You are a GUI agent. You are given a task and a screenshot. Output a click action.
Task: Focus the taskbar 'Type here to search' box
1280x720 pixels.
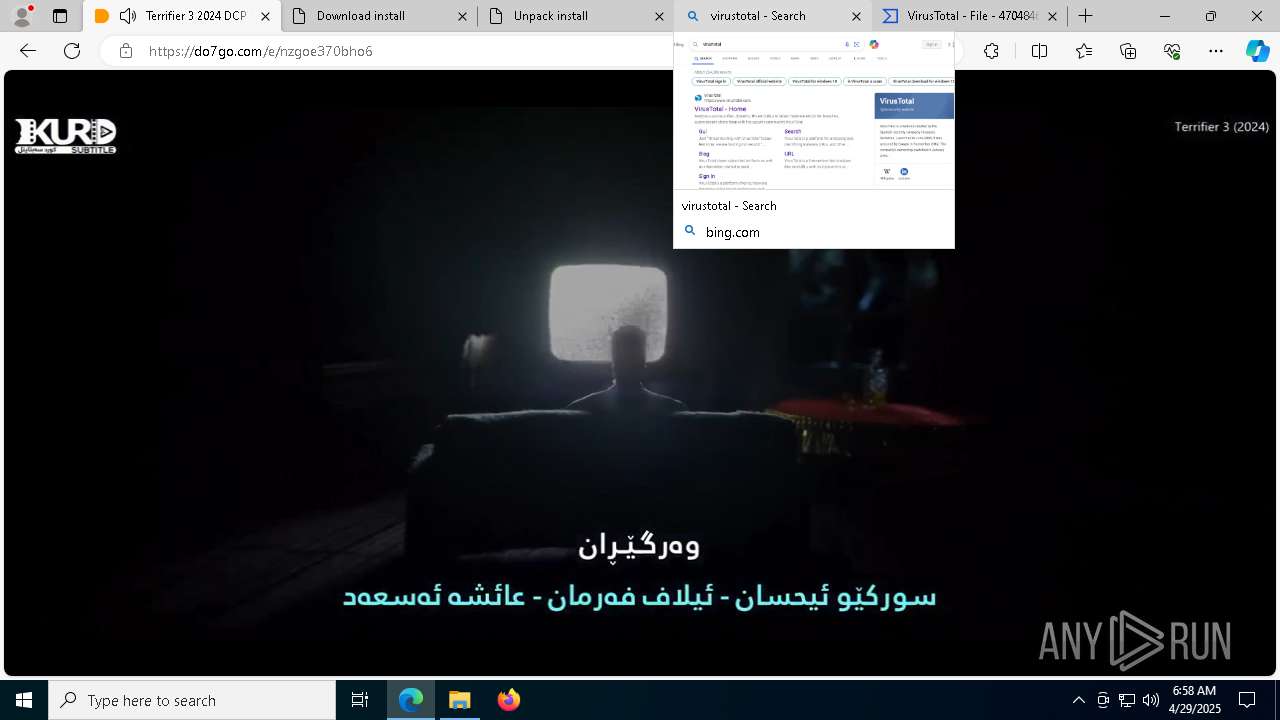pos(192,700)
